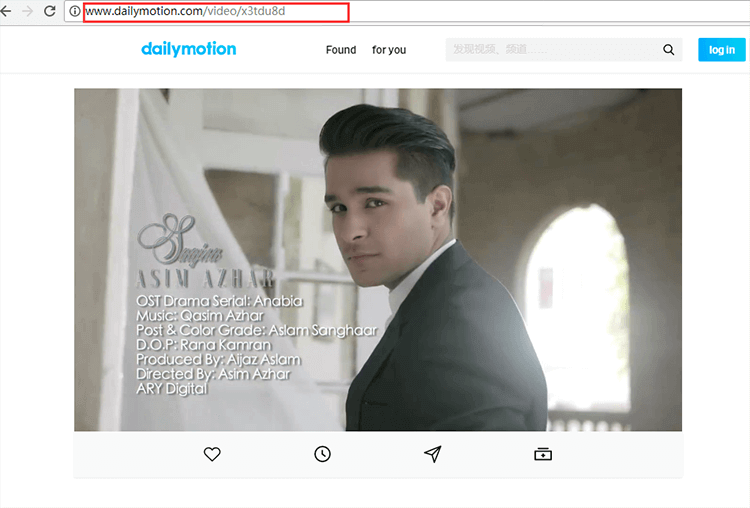
Task: Add to watch later with clock icon
Action: [322, 454]
